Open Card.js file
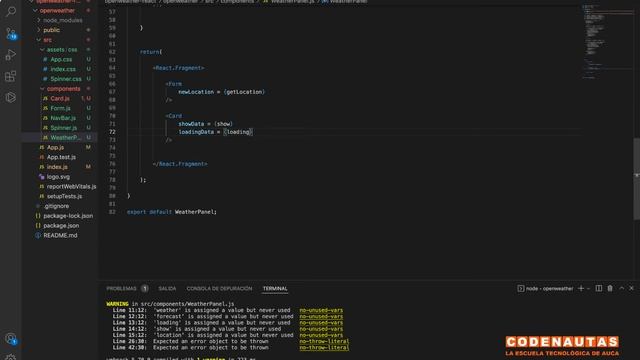Viewport: 640px width, 360px height. pyautogui.click(x=60, y=98)
